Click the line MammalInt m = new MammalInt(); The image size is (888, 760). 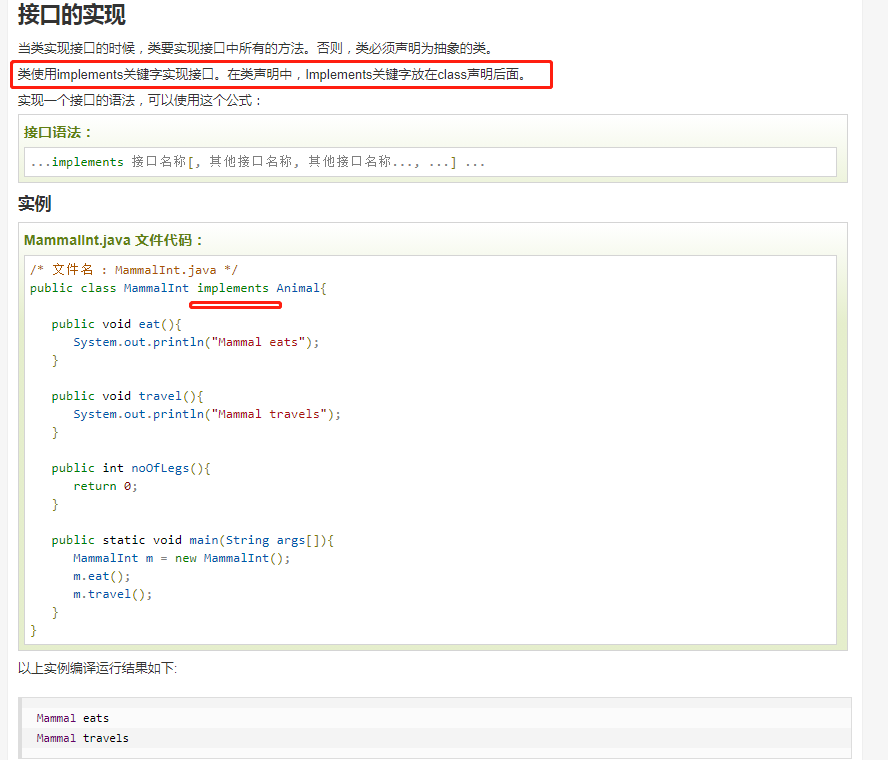point(181,558)
